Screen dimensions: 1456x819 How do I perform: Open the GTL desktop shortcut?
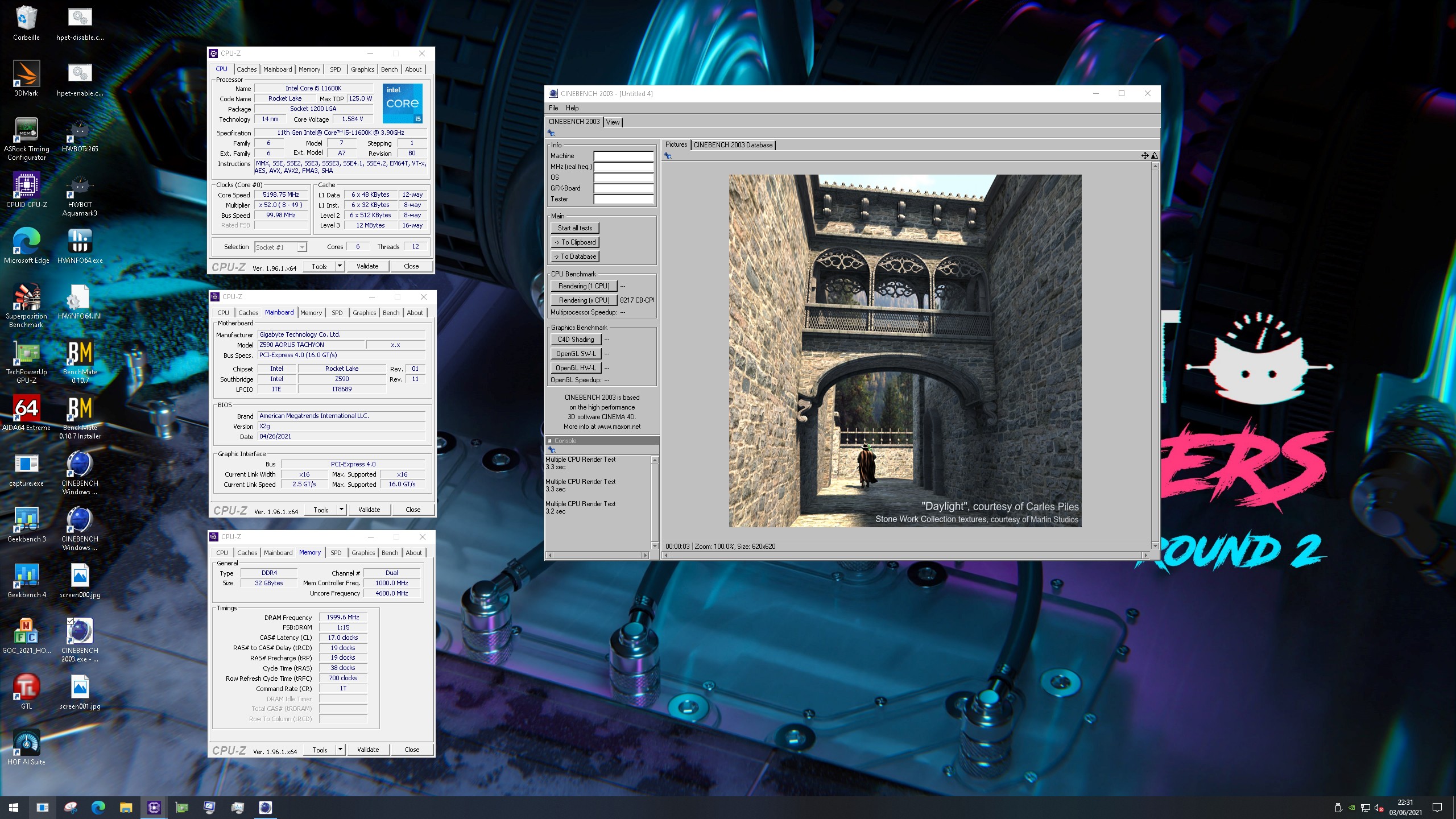click(x=26, y=692)
